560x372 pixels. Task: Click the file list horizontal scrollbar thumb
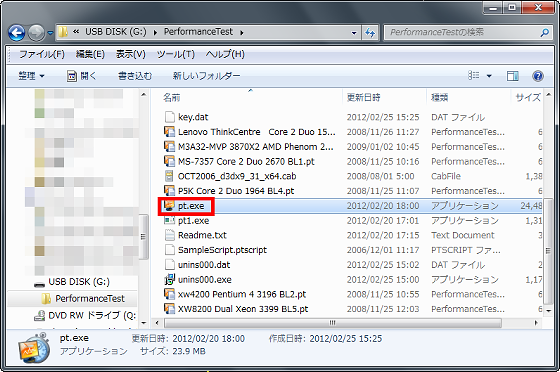coord(332,323)
